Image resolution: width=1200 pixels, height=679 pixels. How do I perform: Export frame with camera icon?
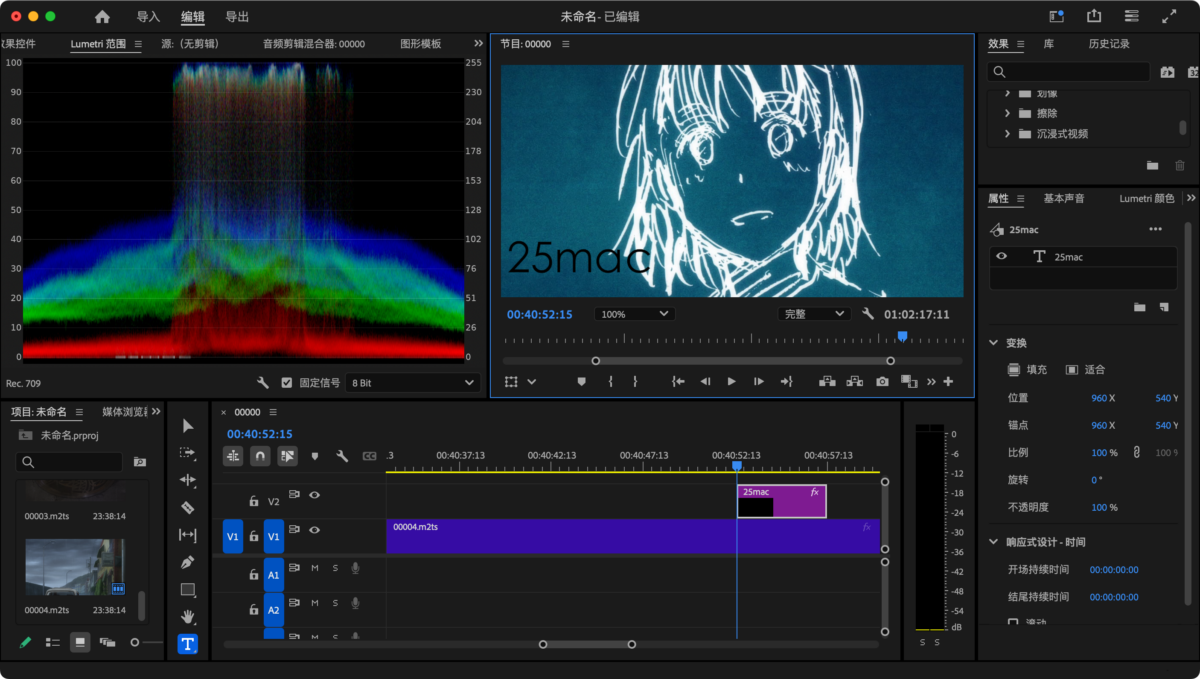(x=882, y=381)
